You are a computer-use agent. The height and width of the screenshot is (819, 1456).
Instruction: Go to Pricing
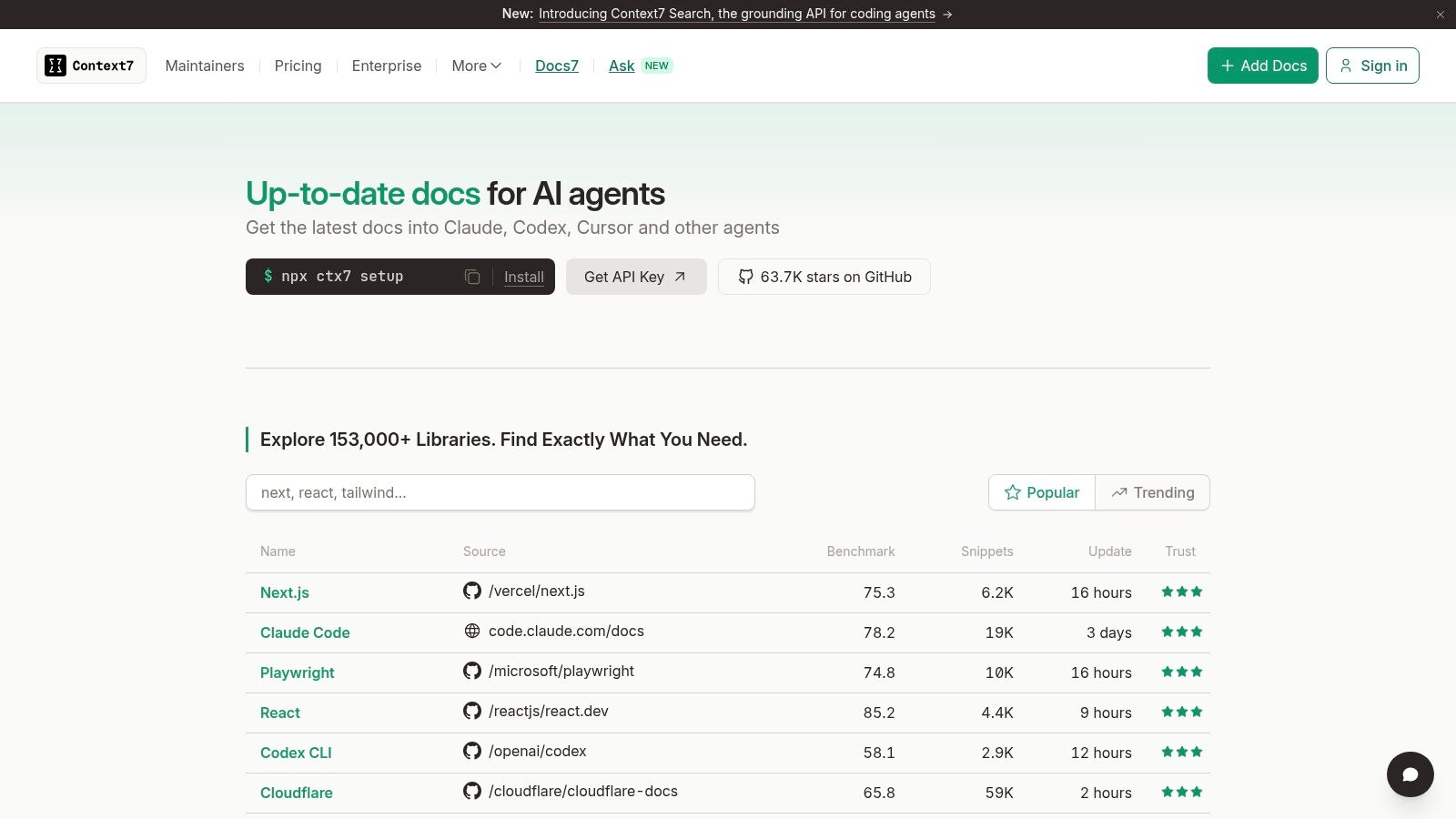298,66
